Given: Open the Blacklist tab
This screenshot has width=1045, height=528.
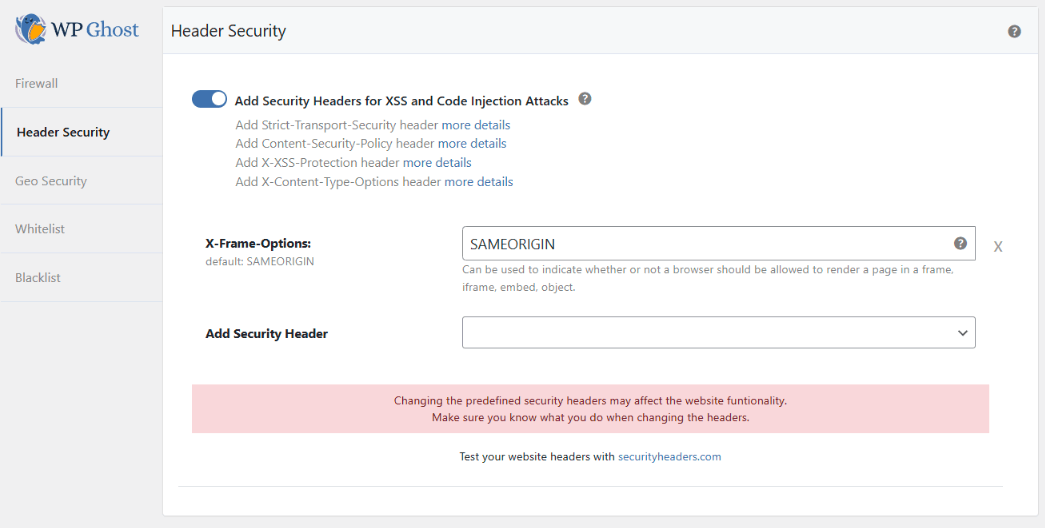Looking at the screenshot, I should point(38,277).
